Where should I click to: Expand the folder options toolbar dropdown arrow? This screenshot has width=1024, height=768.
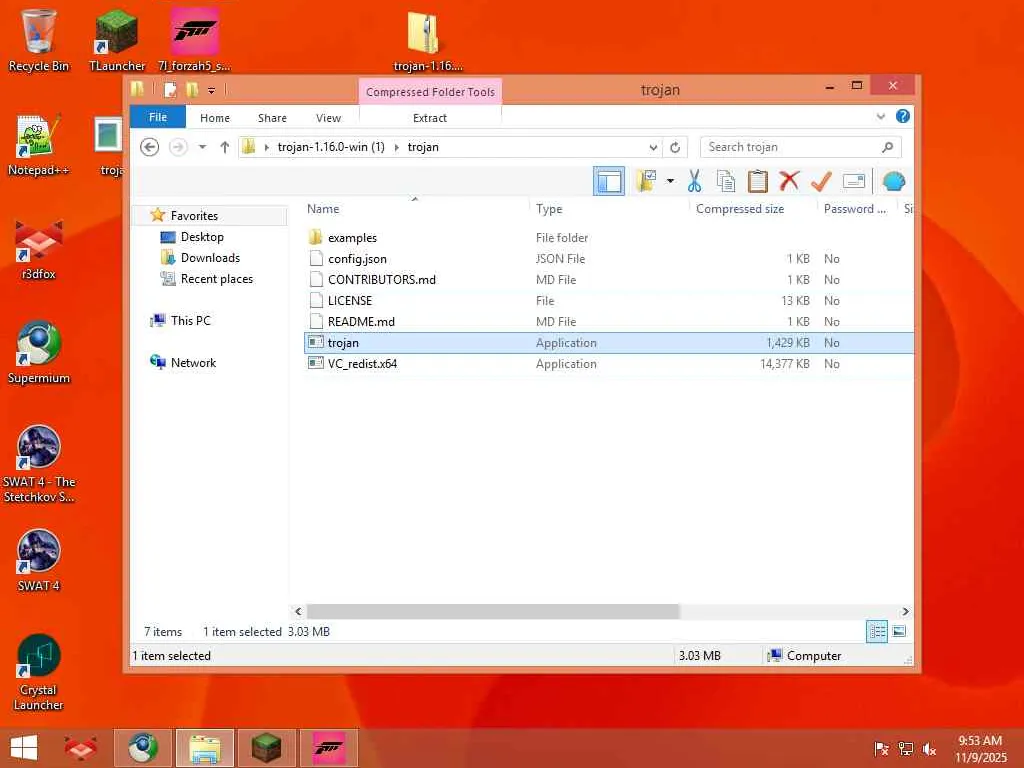click(670, 181)
